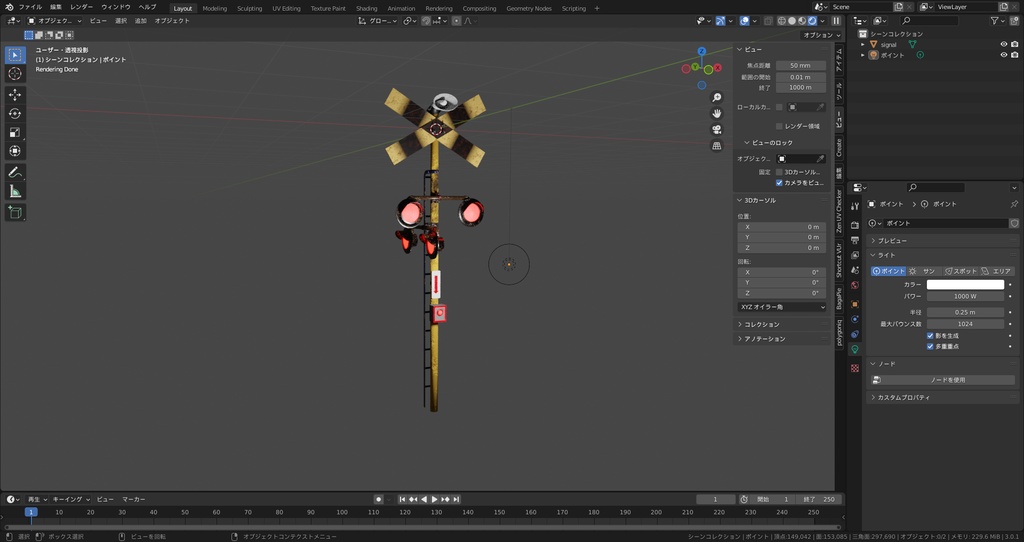Select the スポット light type
Viewport: 1024px width, 542px height.
click(x=961, y=271)
